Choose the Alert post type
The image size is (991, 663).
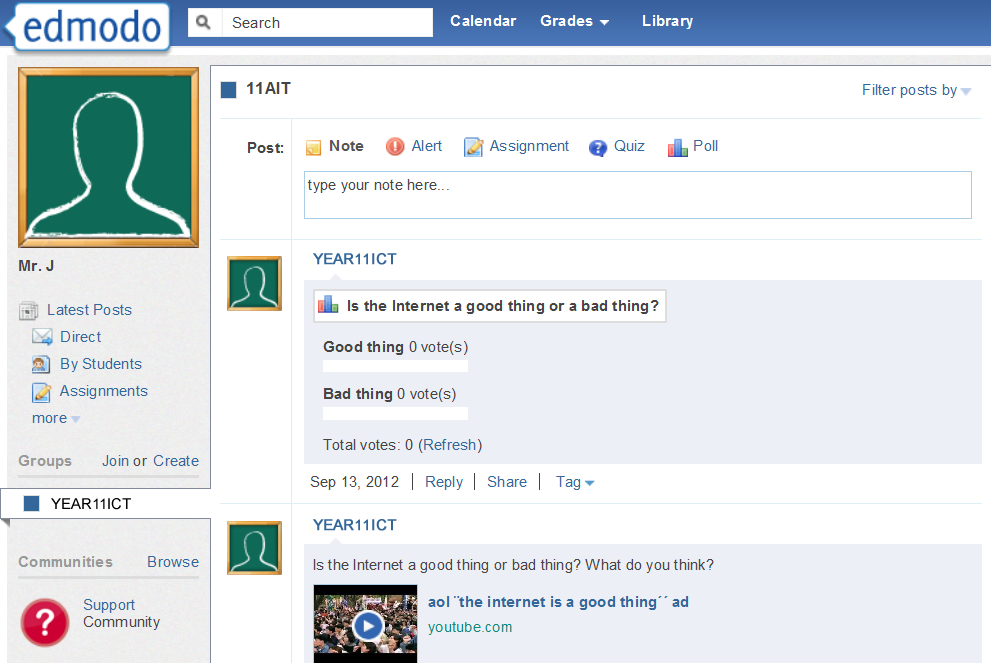coord(427,146)
